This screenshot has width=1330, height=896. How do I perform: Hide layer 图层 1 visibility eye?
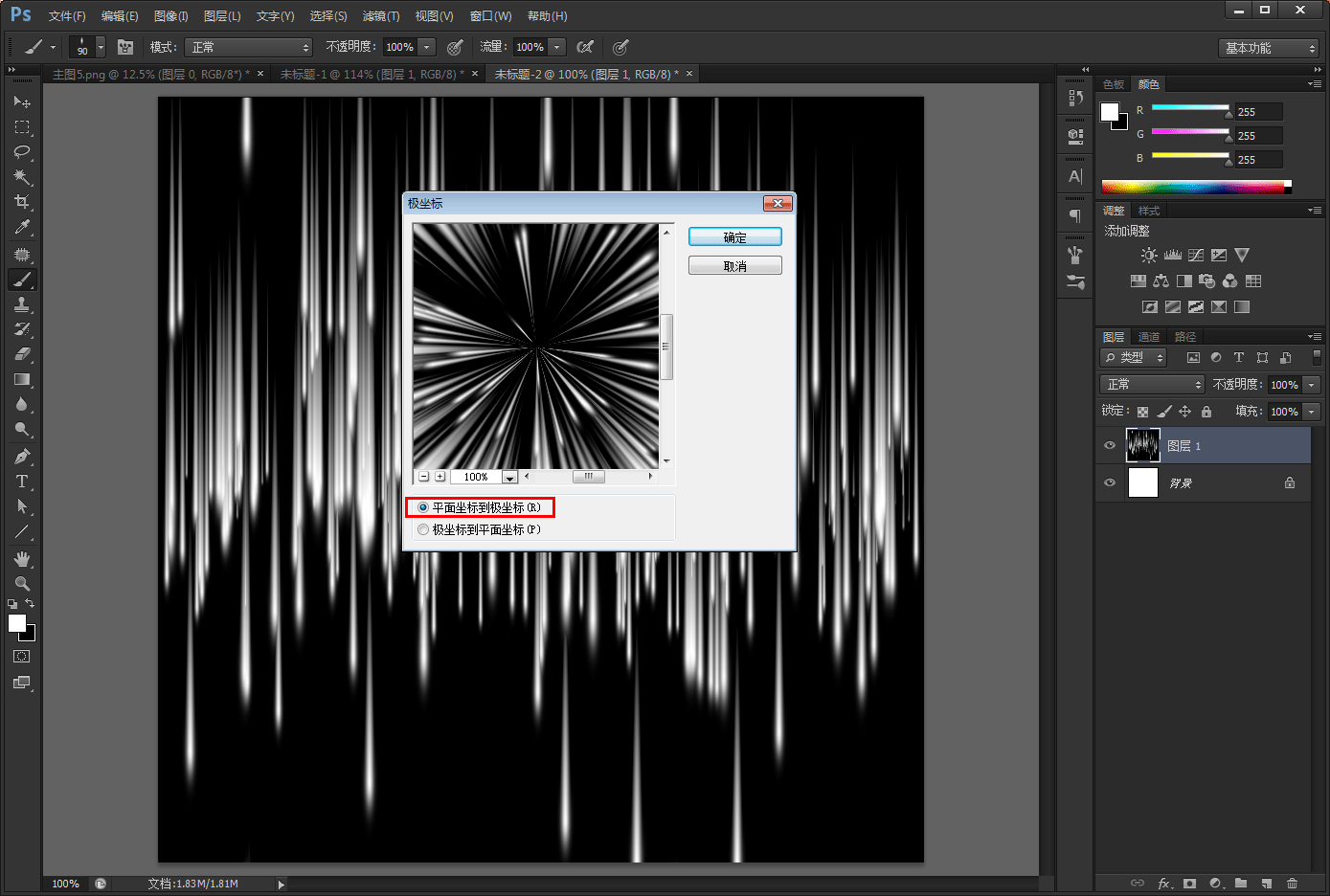1110,445
